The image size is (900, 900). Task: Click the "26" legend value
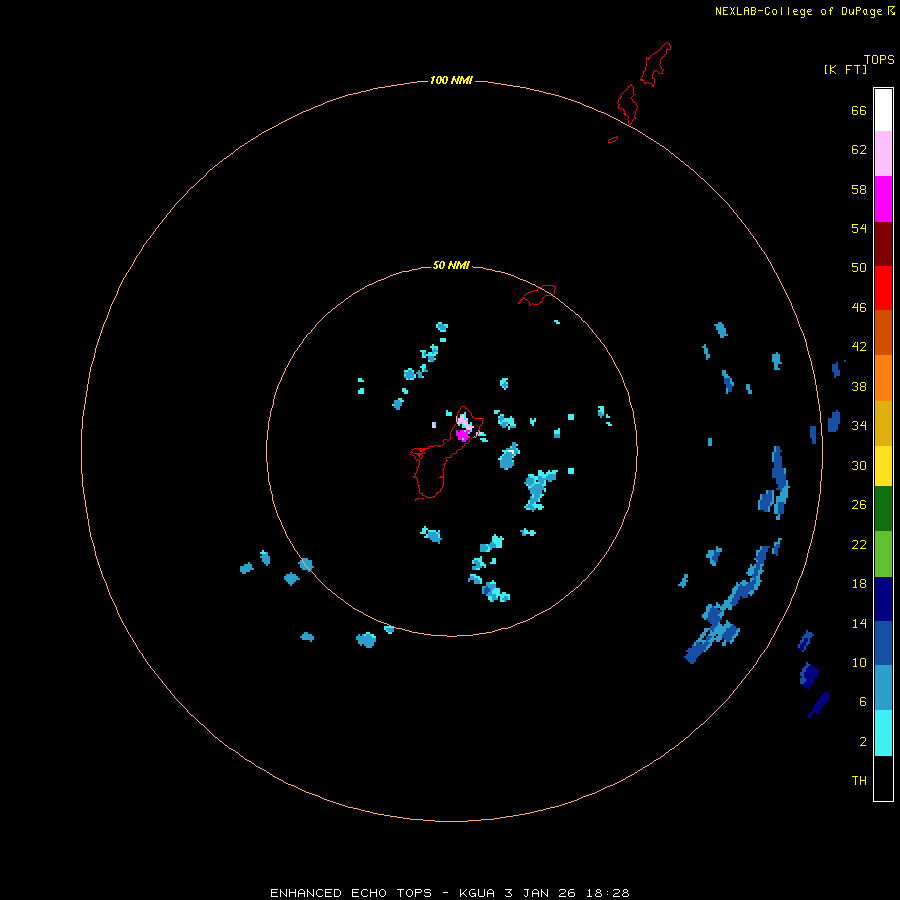(859, 505)
